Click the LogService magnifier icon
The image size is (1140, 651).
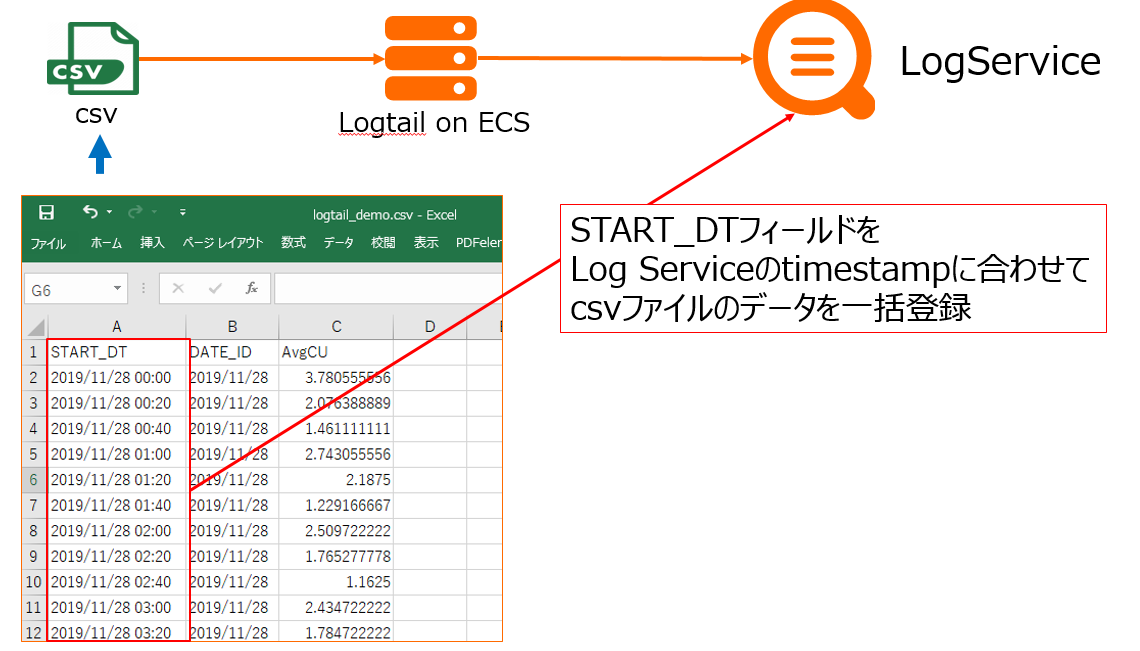point(814,60)
